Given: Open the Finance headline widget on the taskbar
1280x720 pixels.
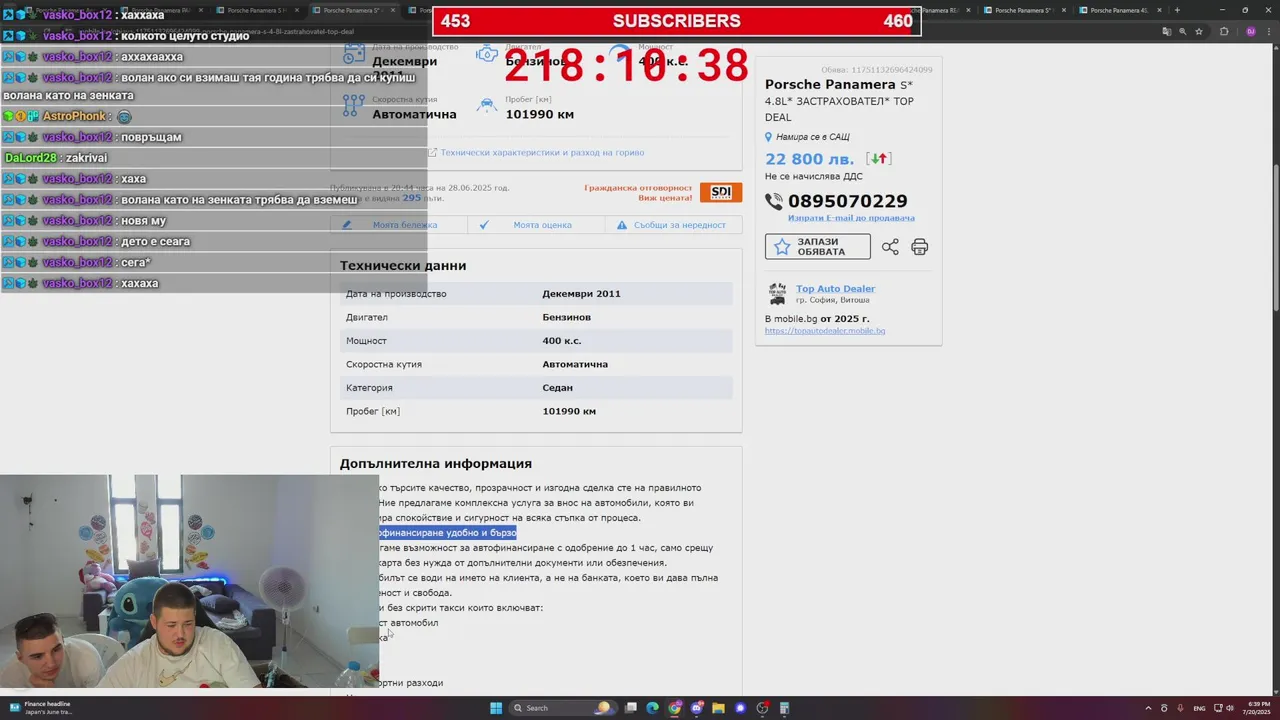Looking at the screenshot, I should pyautogui.click(x=40, y=708).
